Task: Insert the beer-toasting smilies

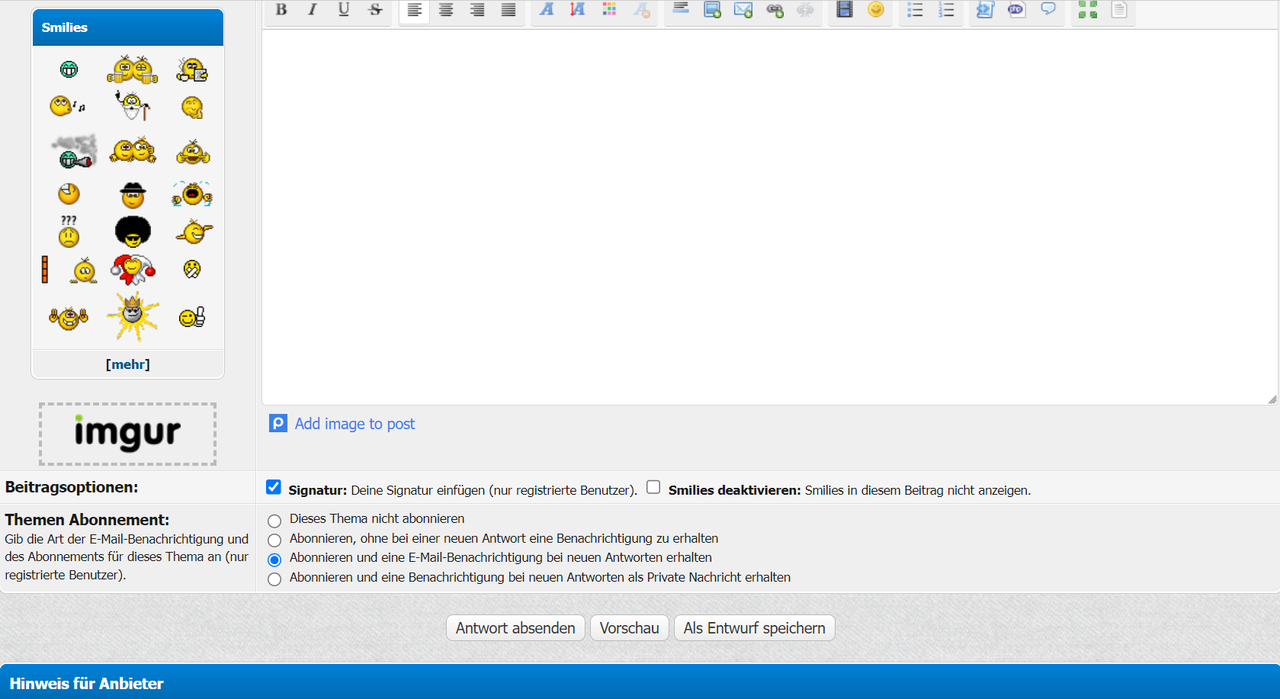Action: coord(132,69)
